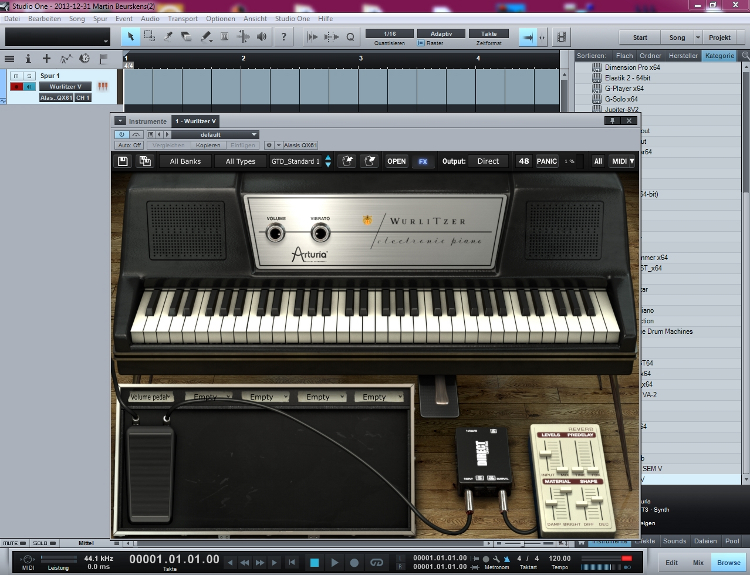Open the track inspector info icon
750x575 pixels.
click(x=28, y=59)
